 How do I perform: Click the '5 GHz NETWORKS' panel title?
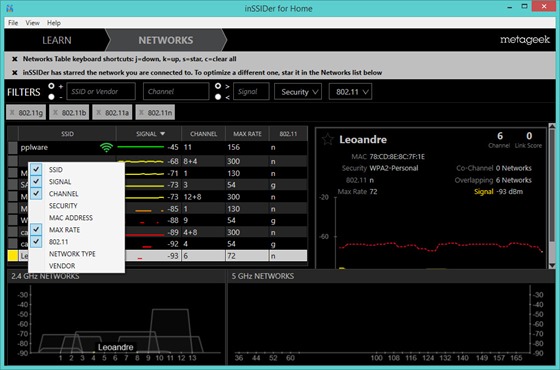tap(263, 276)
